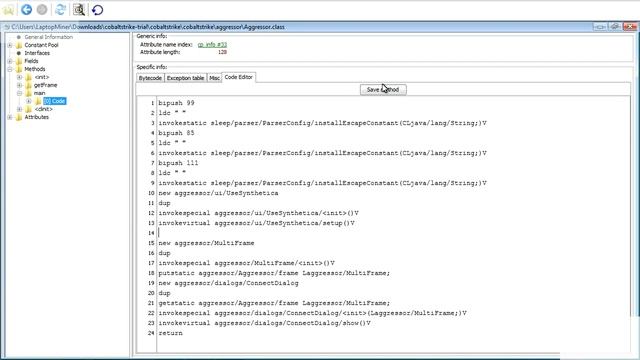Click 'new aggressor/dialogs/ConnectDialog' line 19
This screenshot has height=360, width=640.
[x=229, y=283]
